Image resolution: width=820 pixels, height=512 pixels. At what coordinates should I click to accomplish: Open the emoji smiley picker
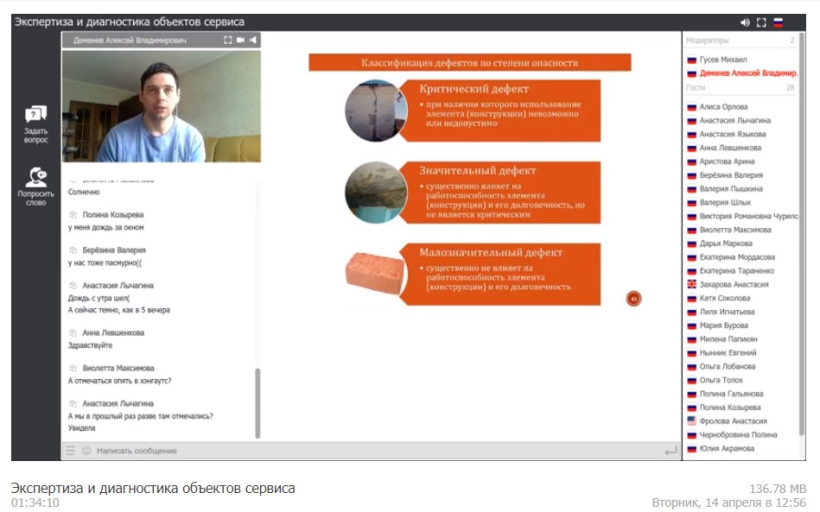point(86,450)
